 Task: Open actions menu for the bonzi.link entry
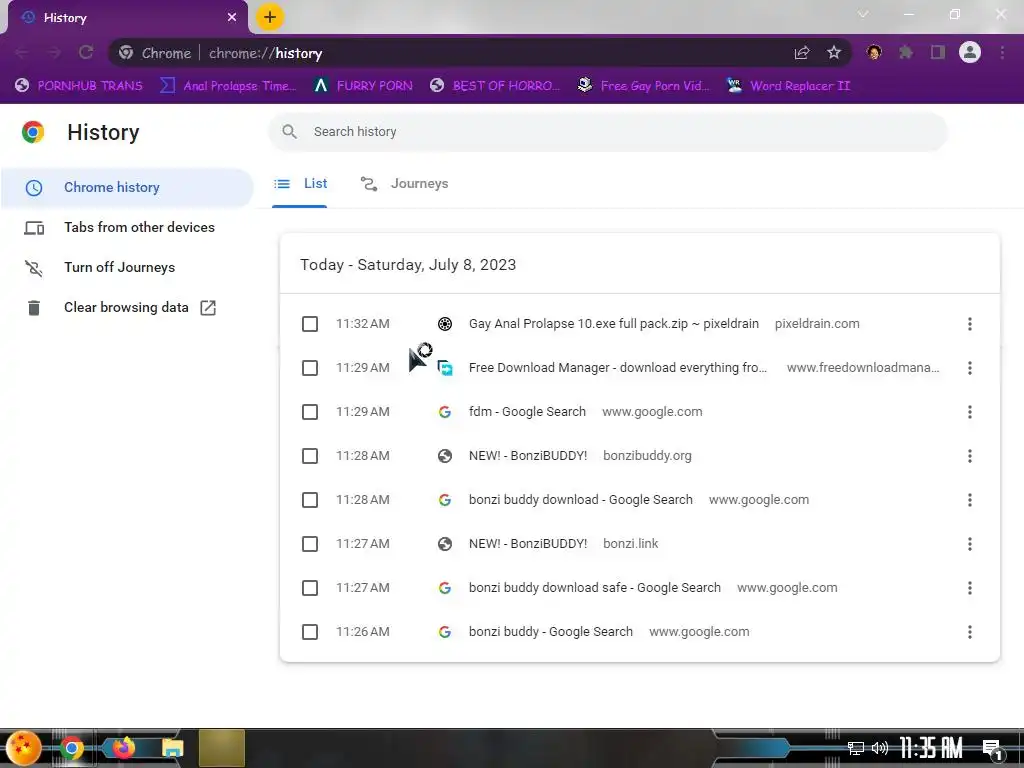[x=970, y=544]
